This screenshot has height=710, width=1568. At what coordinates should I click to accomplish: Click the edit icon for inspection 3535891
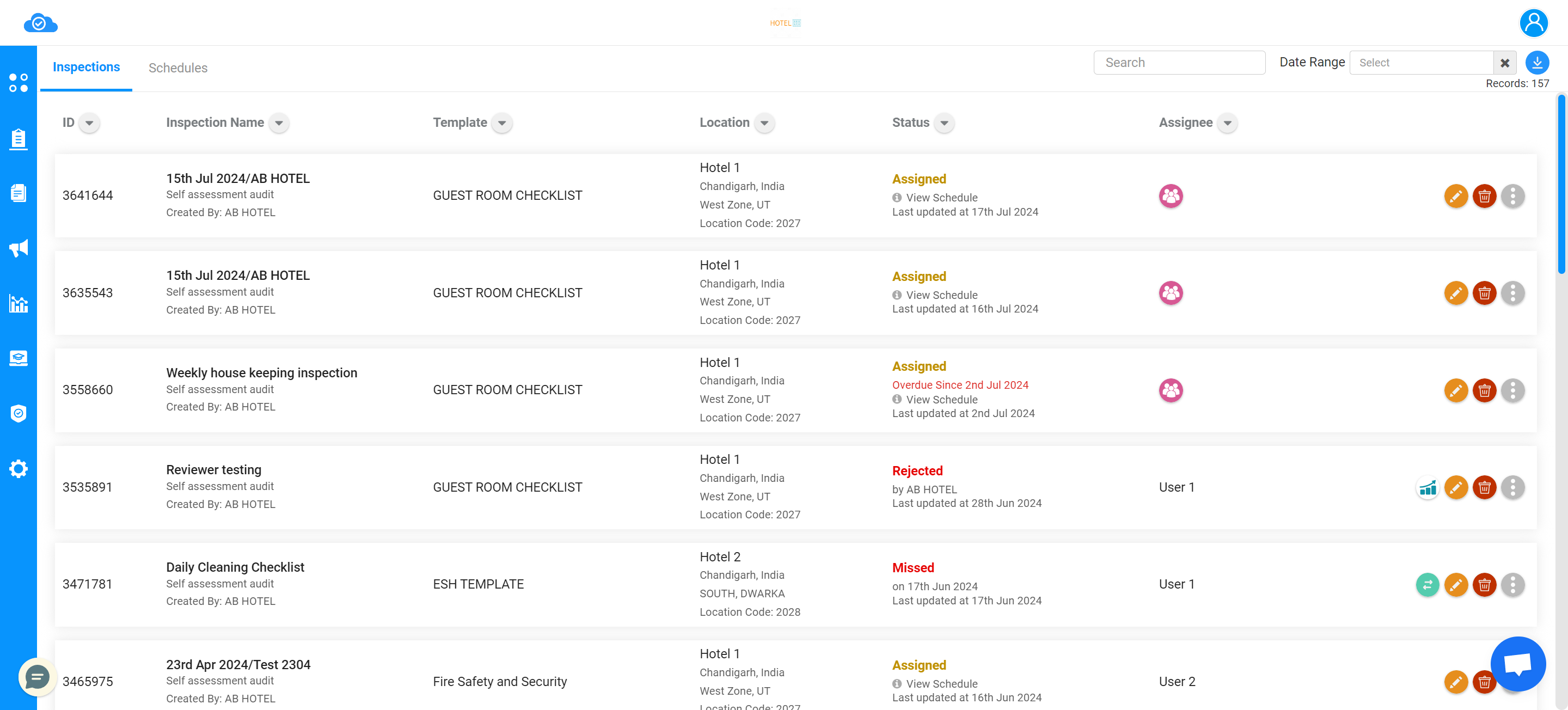tap(1456, 487)
